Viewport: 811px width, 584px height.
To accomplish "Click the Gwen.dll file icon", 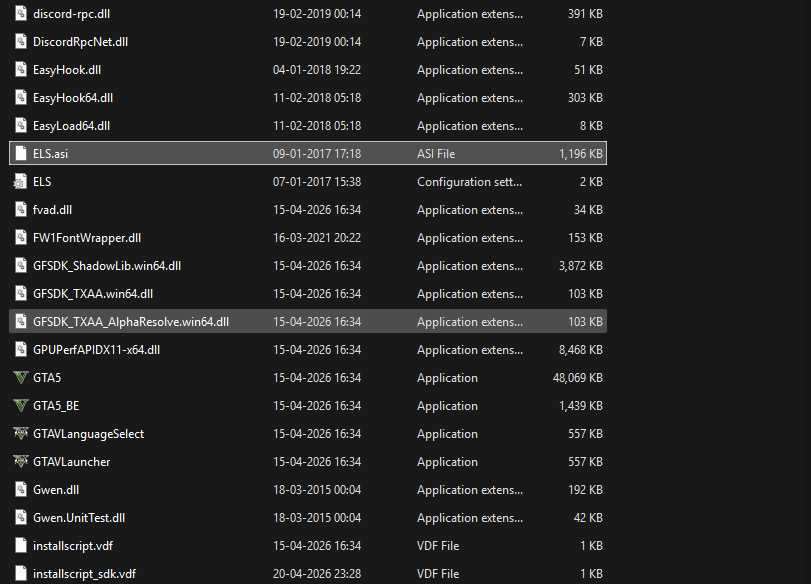I will pyautogui.click(x=21, y=489).
